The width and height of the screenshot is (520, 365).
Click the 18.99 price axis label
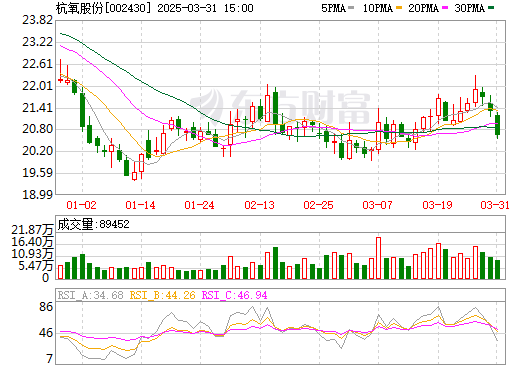(37, 195)
